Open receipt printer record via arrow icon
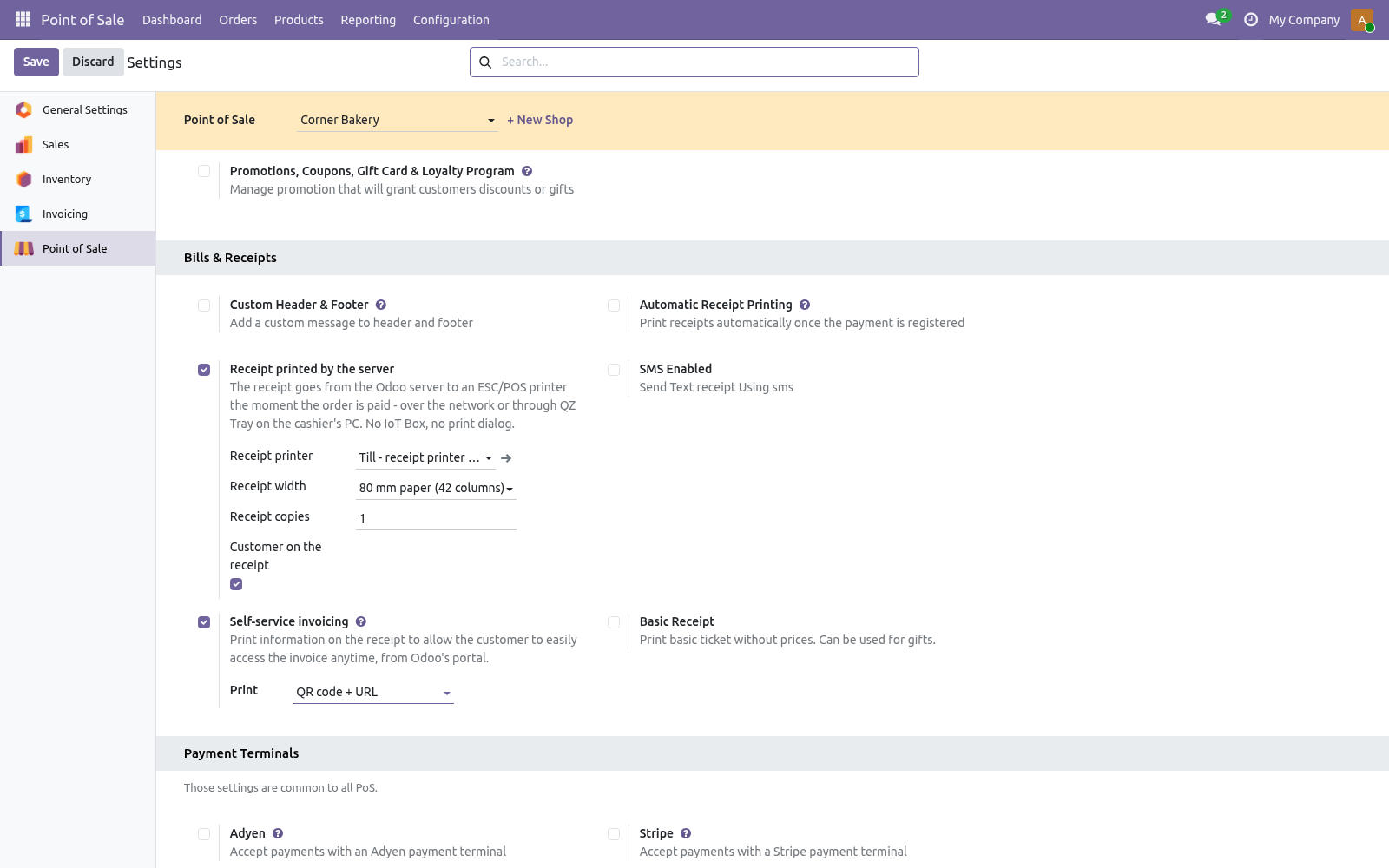1389x868 pixels. point(506,458)
